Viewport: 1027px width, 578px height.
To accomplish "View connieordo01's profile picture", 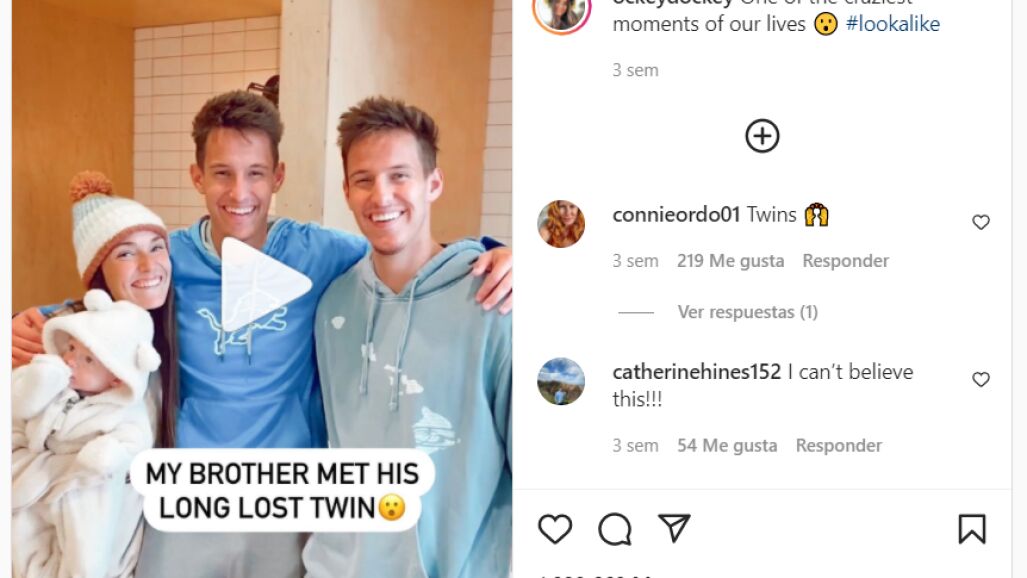I will pyautogui.click(x=561, y=224).
